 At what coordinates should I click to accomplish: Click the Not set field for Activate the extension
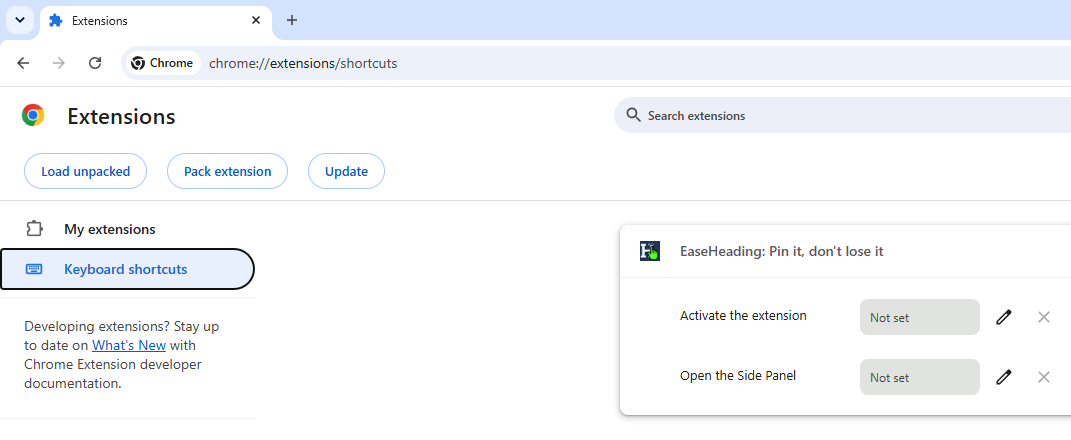919,317
